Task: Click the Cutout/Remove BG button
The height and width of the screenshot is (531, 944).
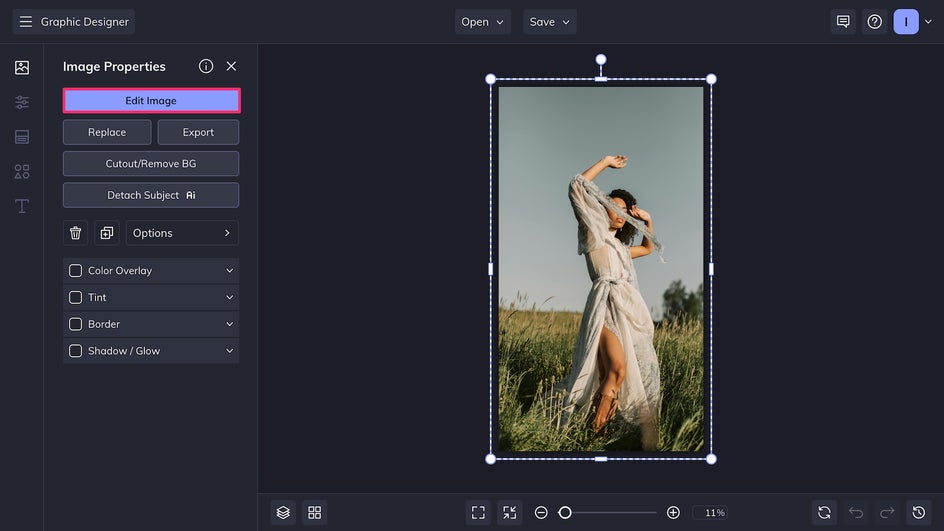Action: click(x=151, y=164)
